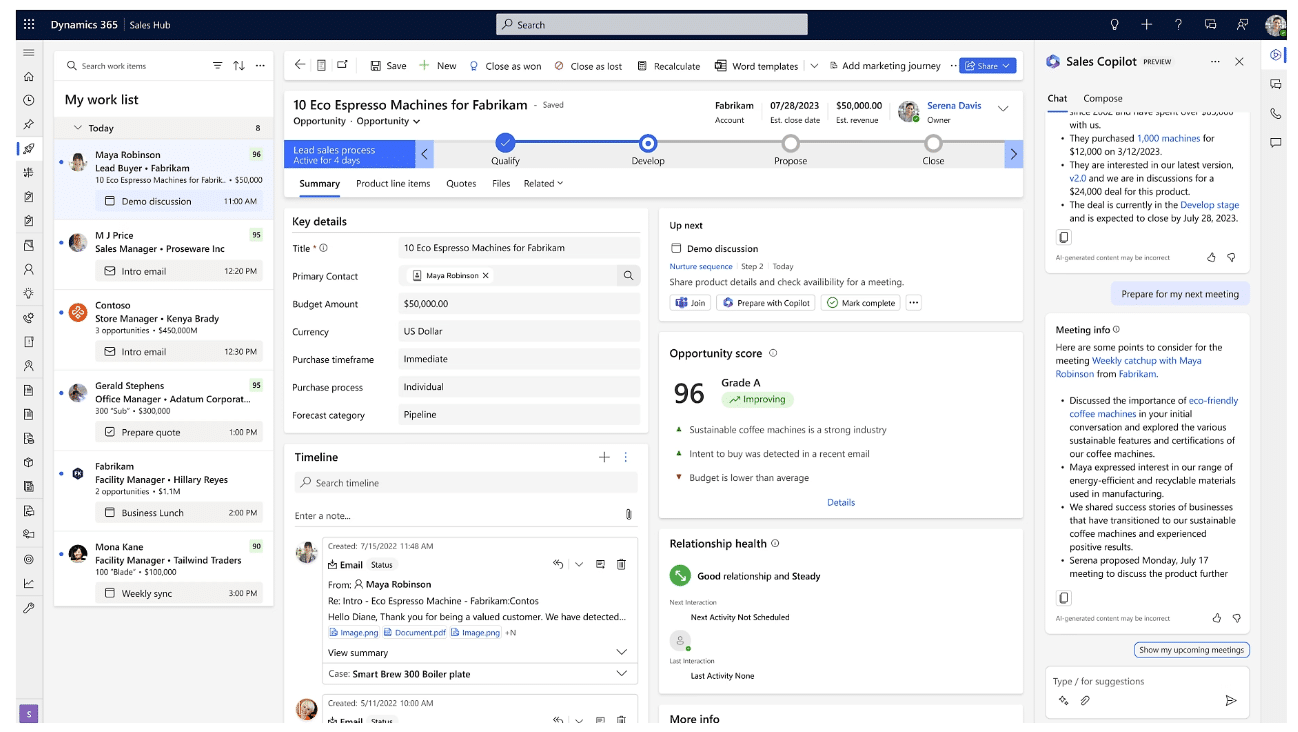This screenshot has height=732, width=1298.
Task: Reply to the 7/15/2022 timeline email
Action: point(558,564)
